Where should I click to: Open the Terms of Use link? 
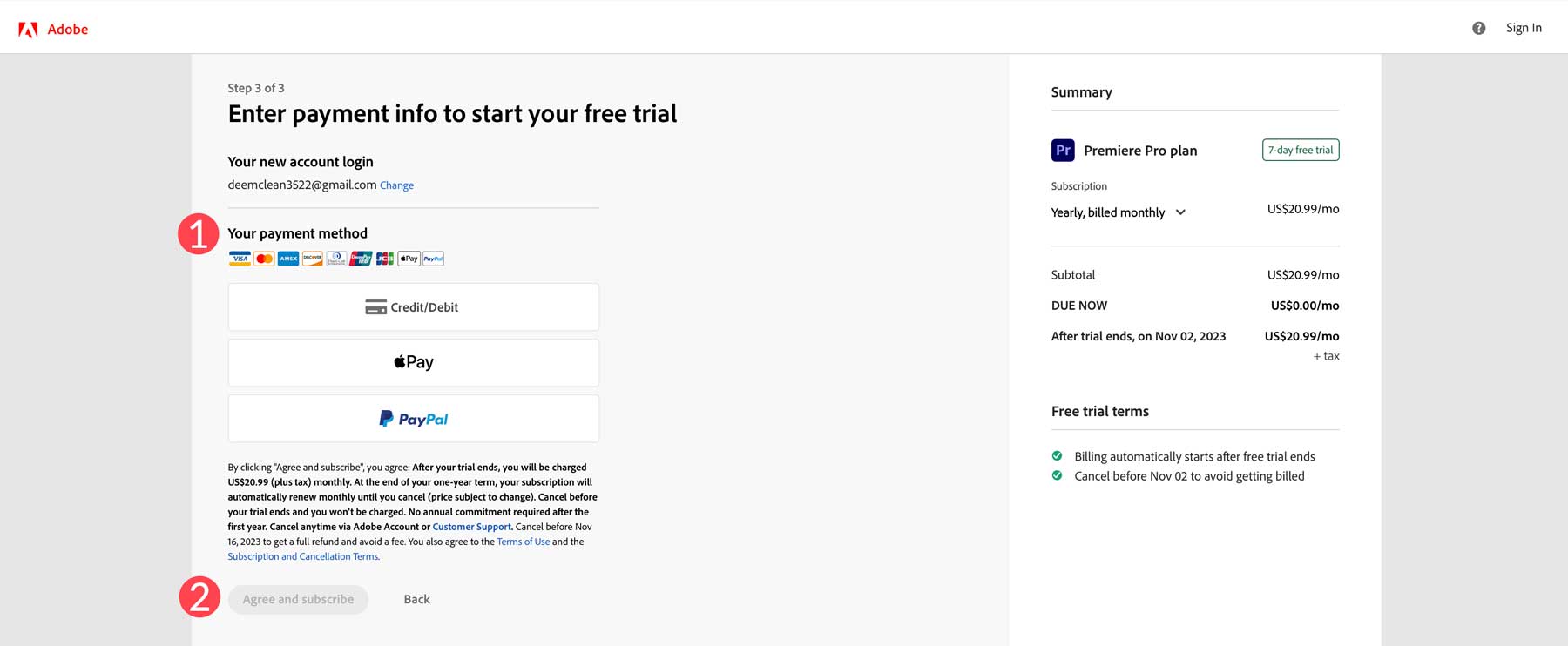523,542
